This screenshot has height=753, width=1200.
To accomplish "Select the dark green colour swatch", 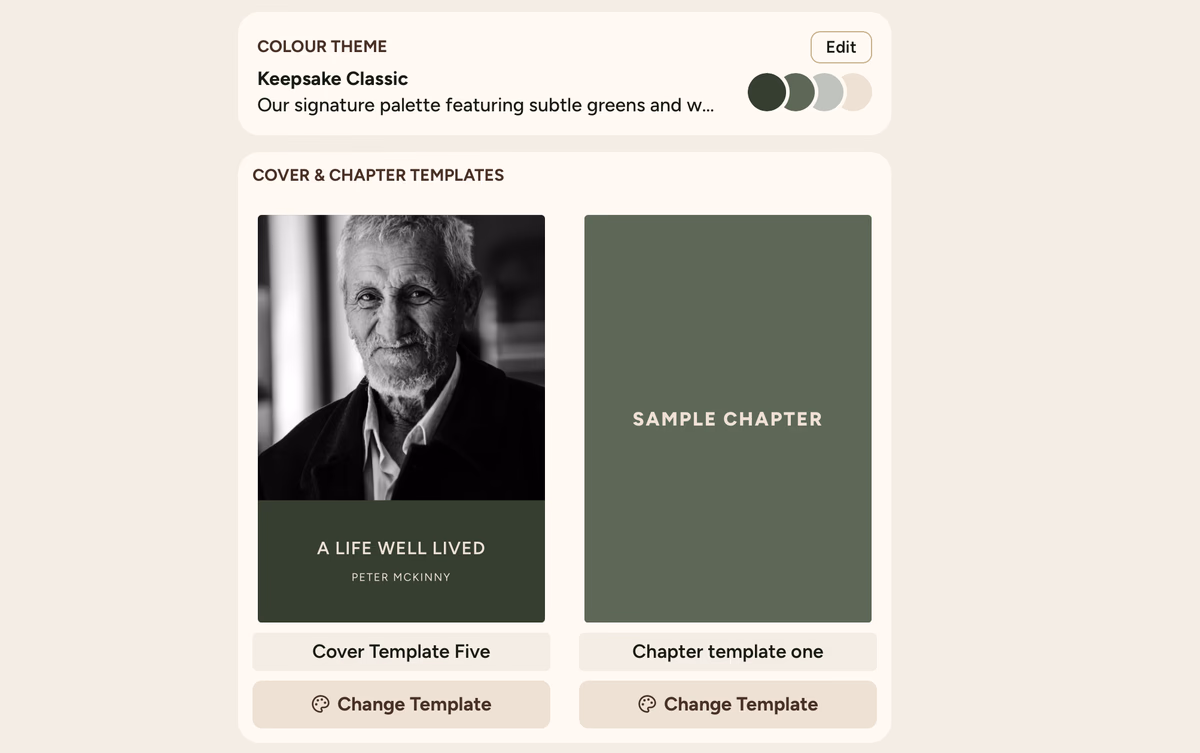I will (x=764, y=93).
